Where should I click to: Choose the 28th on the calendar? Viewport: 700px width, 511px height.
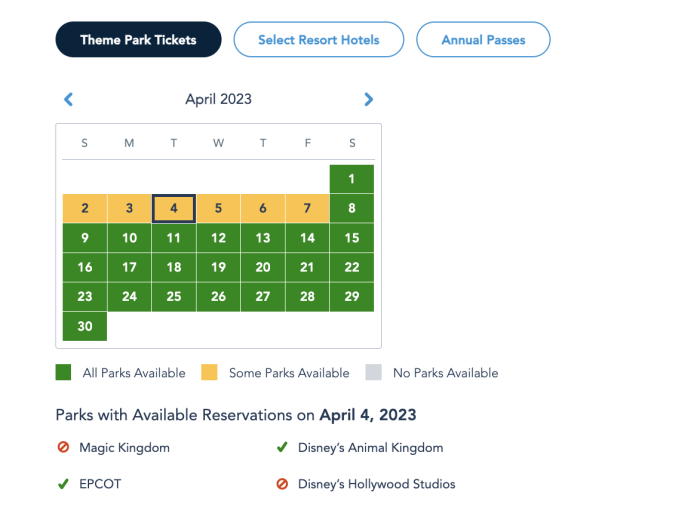[x=307, y=297]
